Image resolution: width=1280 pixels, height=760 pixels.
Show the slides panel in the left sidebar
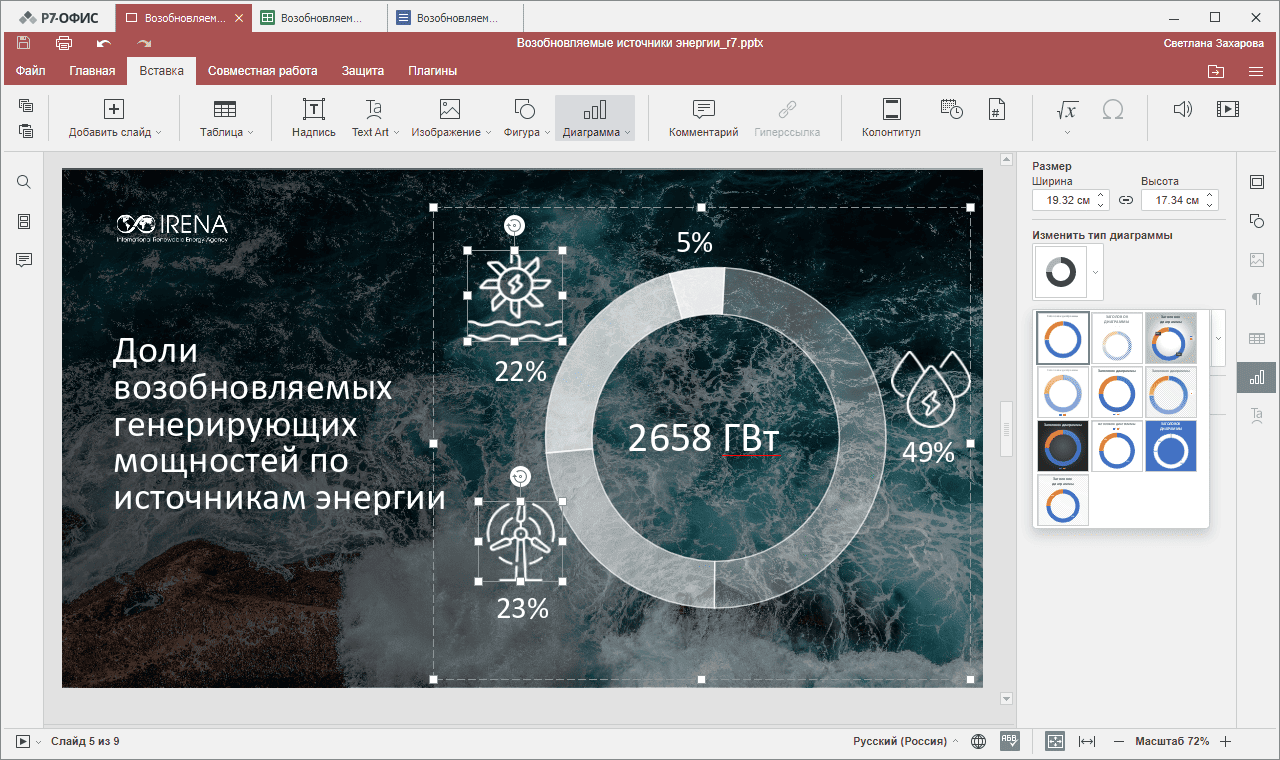click(x=24, y=221)
